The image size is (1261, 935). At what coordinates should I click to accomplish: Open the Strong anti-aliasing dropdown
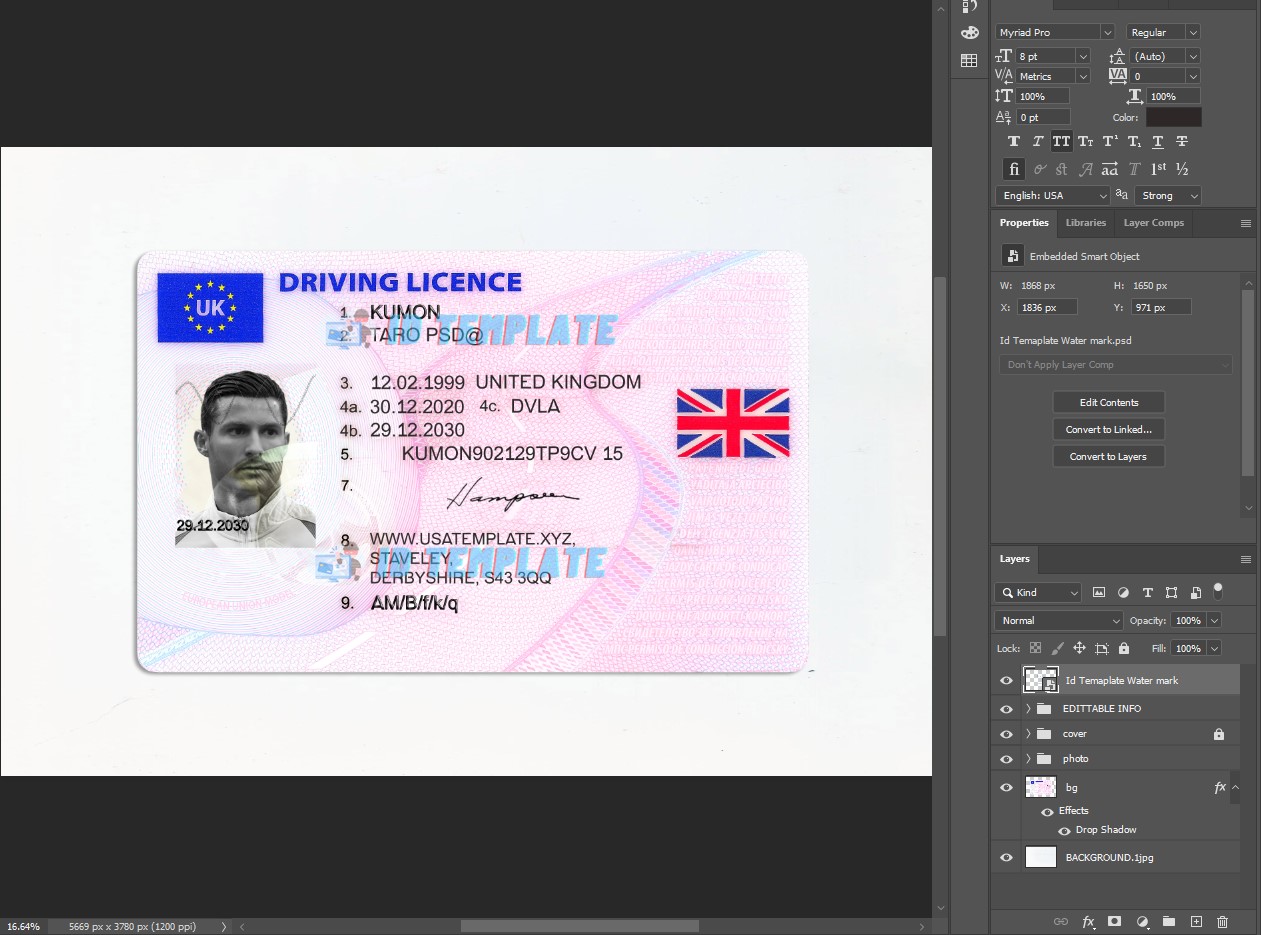pyautogui.click(x=1167, y=195)
